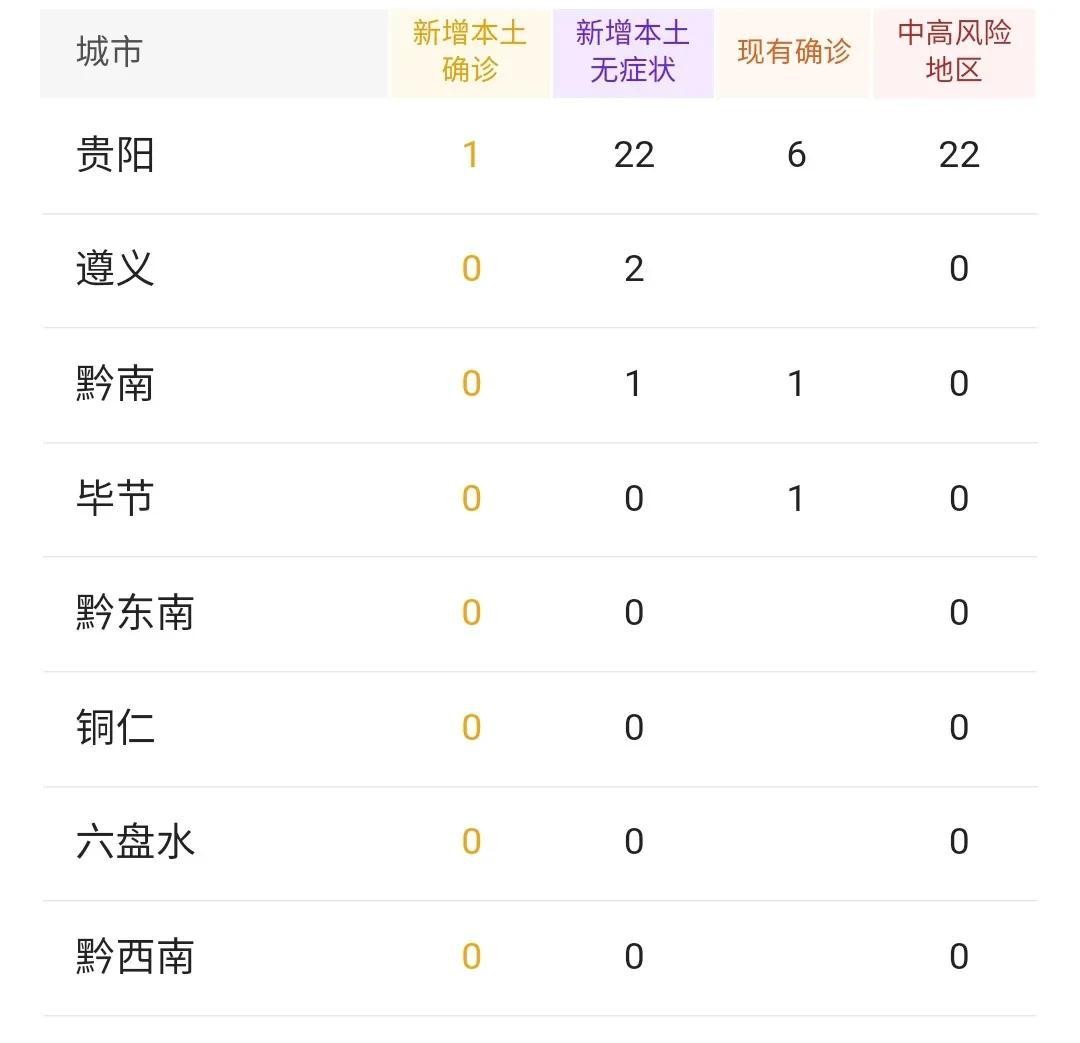Select the 新增本土无症状 header
Image resolution: width=1080 pixels, height=1043 pixels.
tap(633, 53)
